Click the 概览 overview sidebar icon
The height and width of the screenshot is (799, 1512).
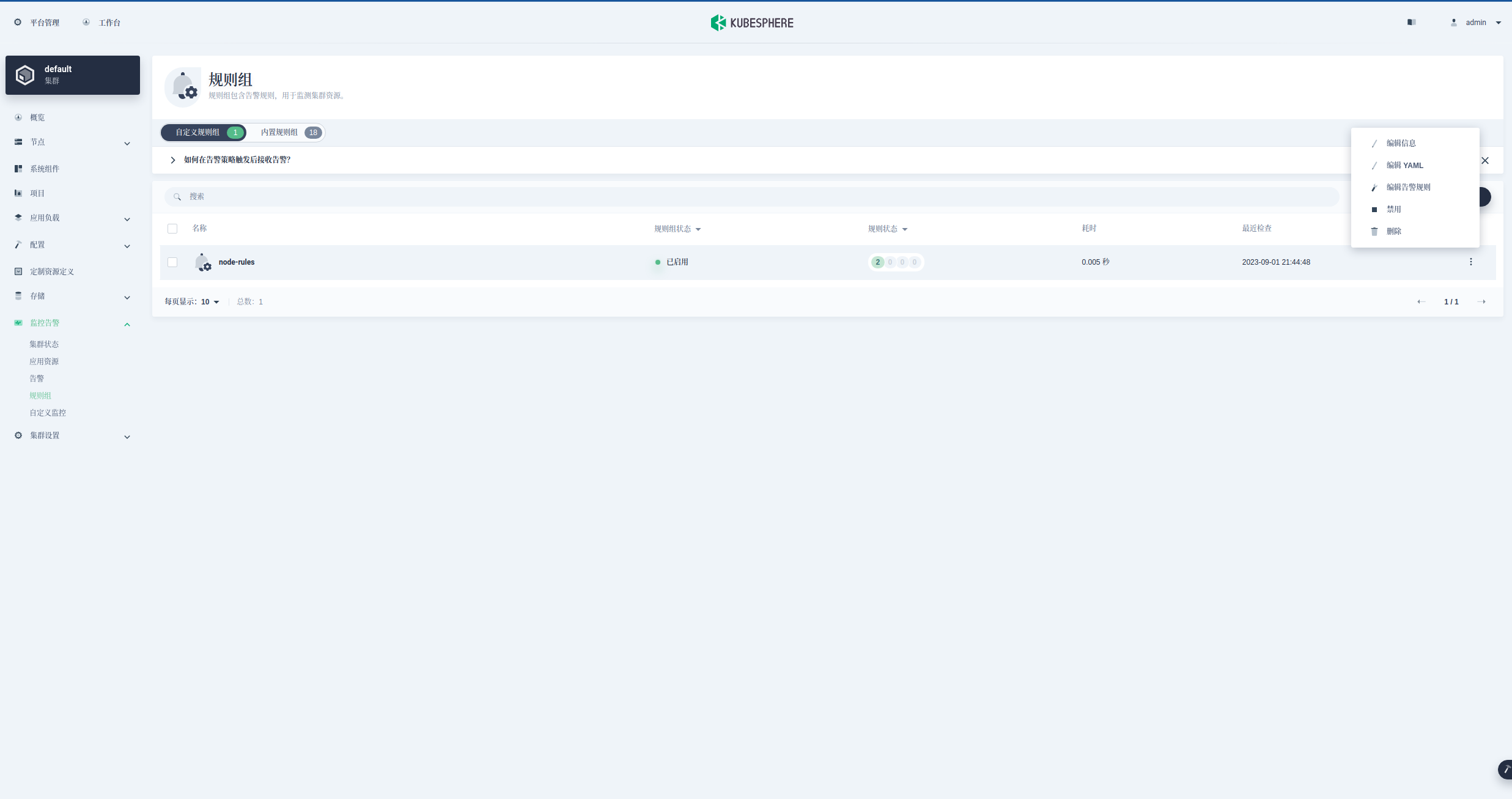tap(18, 117)
